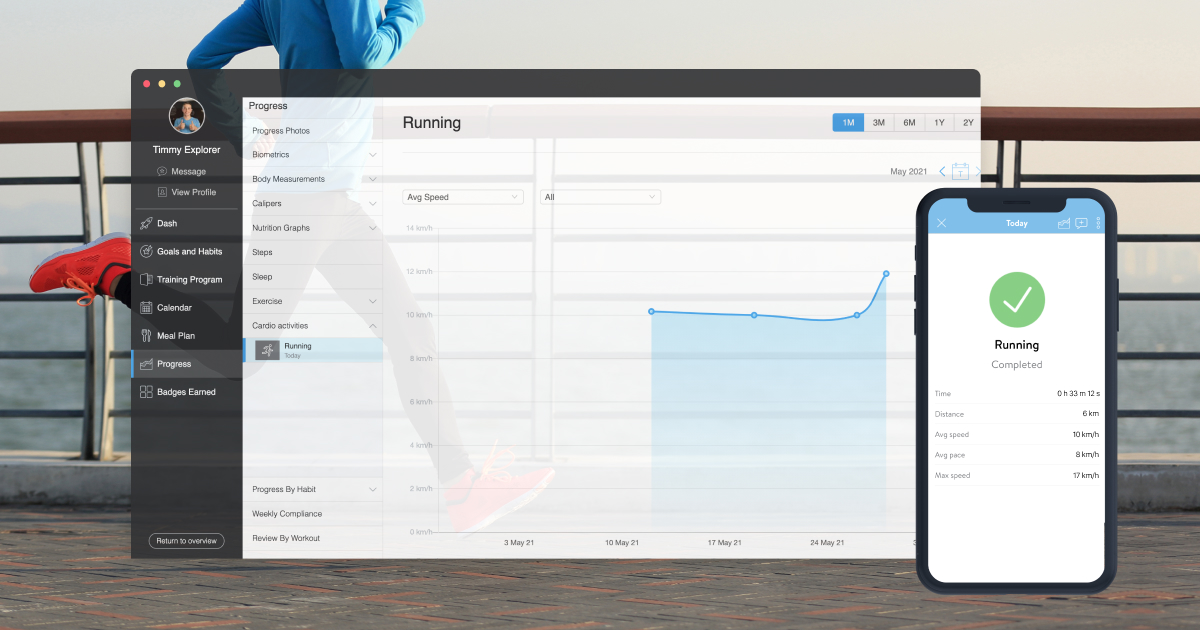Click the Return to overview button
The image size is (1200, 630).
(x=187, y=541)
